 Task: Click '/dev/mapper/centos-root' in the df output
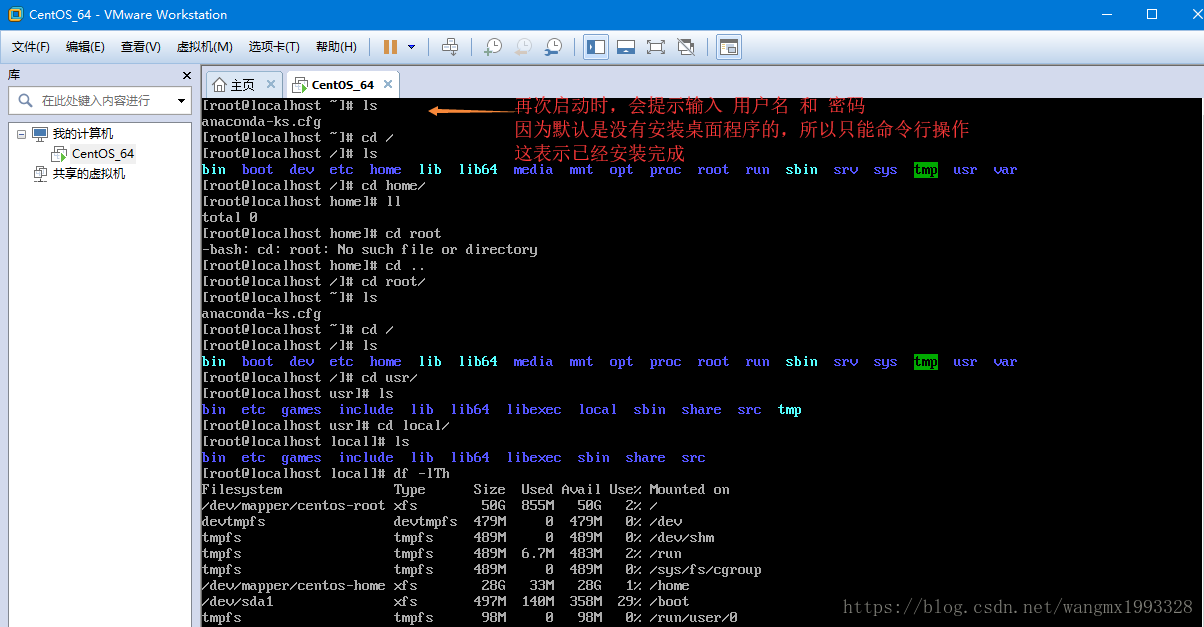tap(293, 506)
